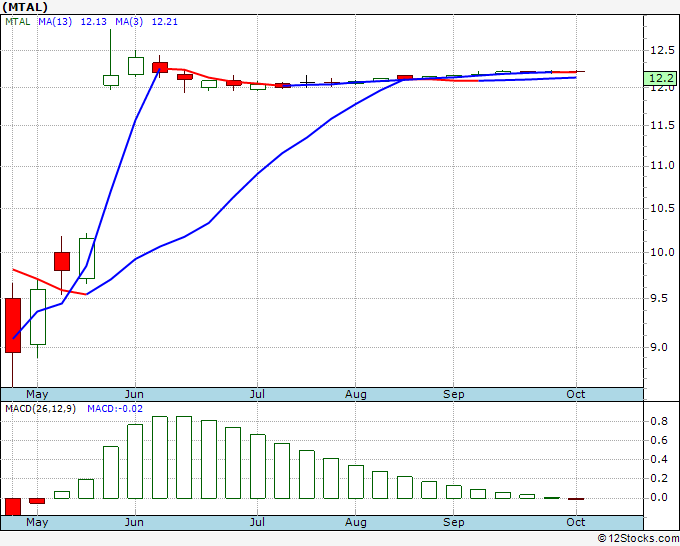Click Aug on the MACD axis
The height and width of the screenshot is (546, 680).
click(x=356, y=522)
